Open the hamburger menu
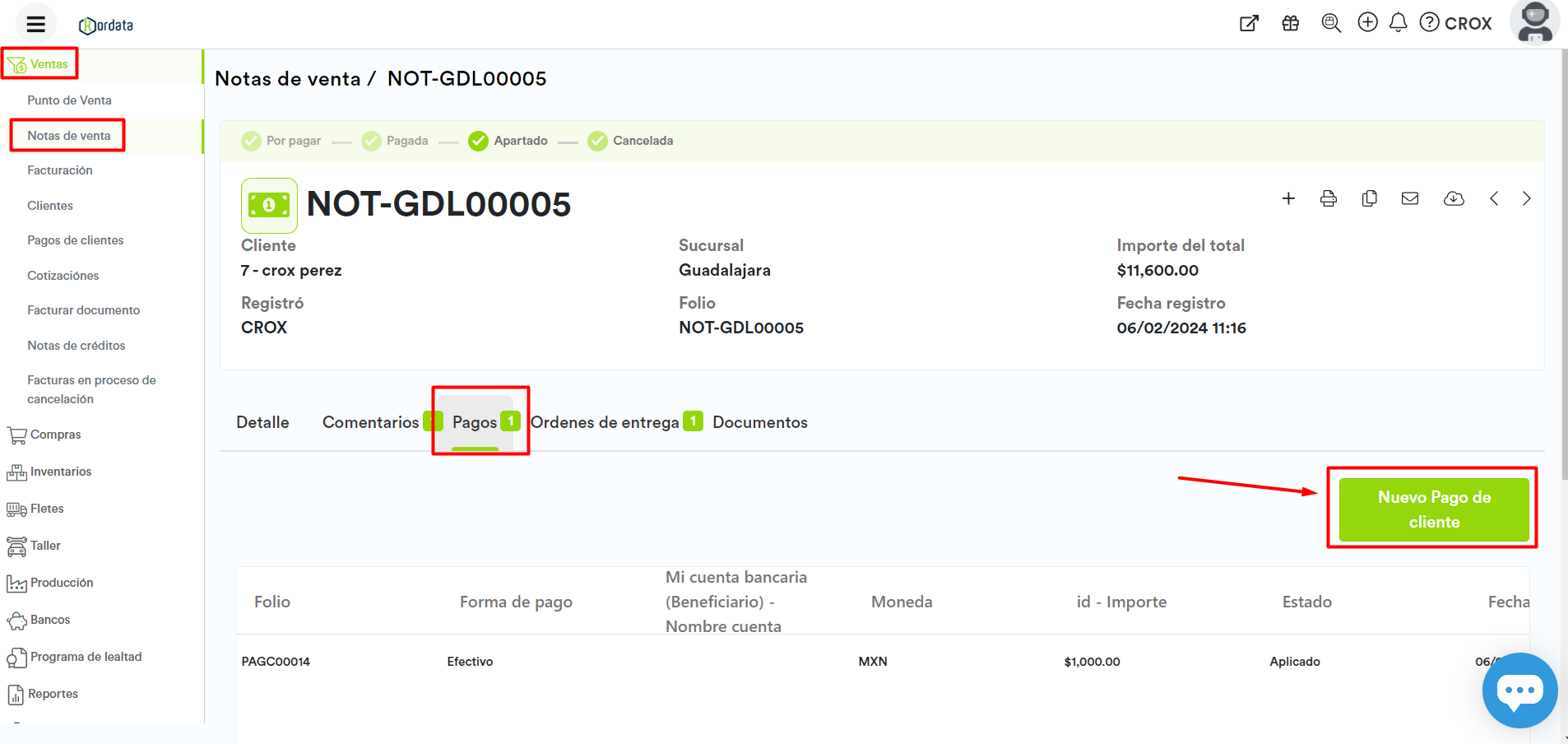Viewport: 1568px width, 744px height. pos(35,24)
